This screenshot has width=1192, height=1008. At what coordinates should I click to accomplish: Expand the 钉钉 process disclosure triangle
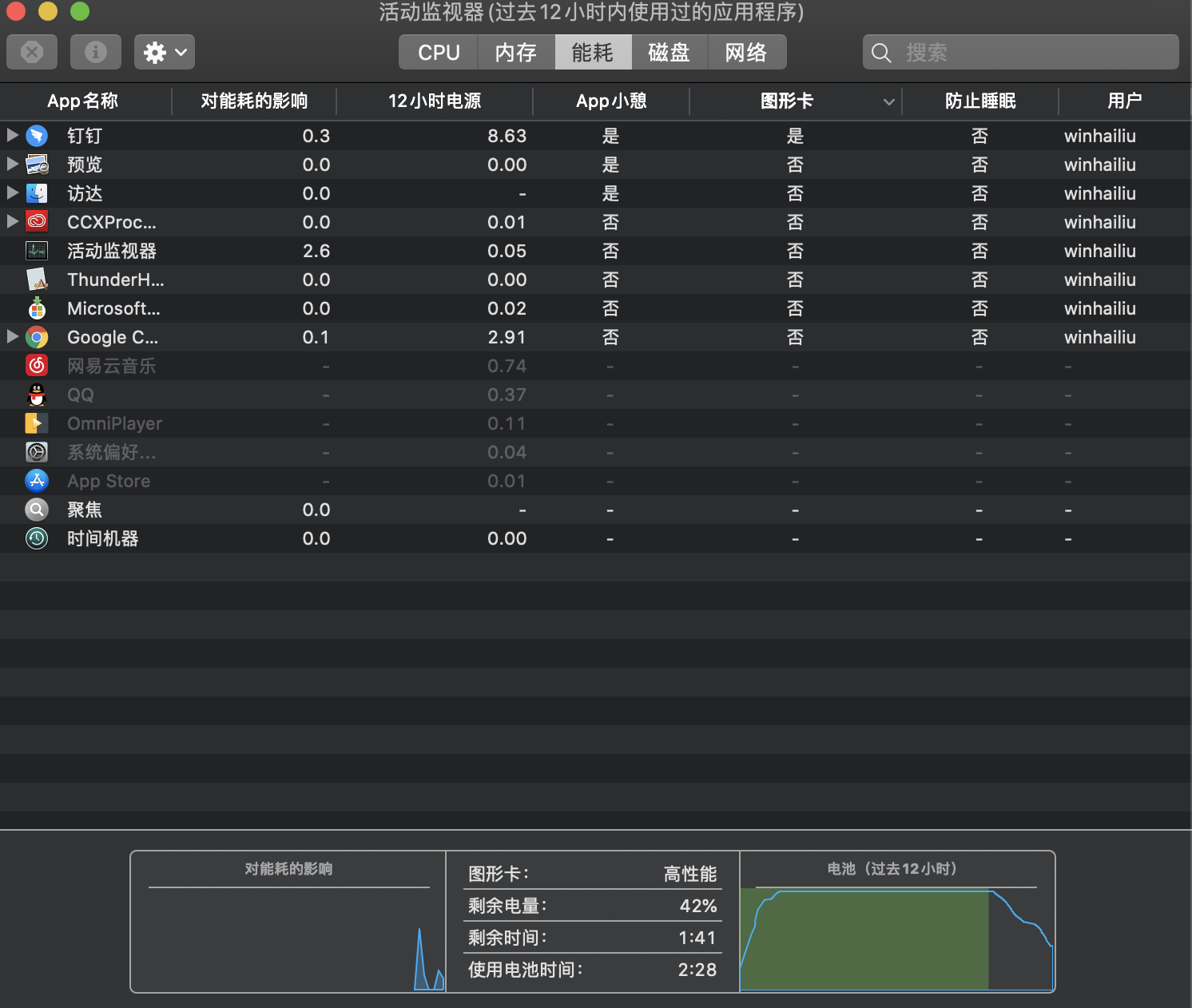pyautogui.click(x=12, y=135)
